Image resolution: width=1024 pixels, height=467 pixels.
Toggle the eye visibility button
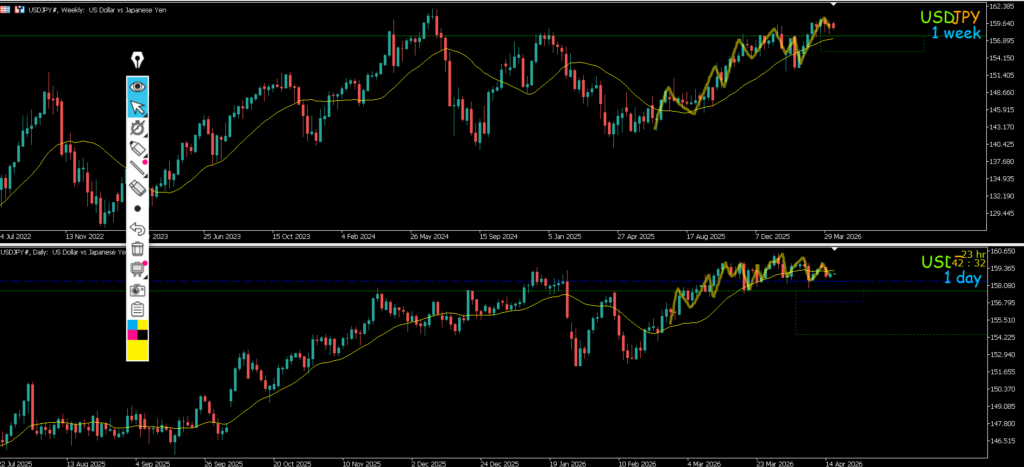[137, 87]
